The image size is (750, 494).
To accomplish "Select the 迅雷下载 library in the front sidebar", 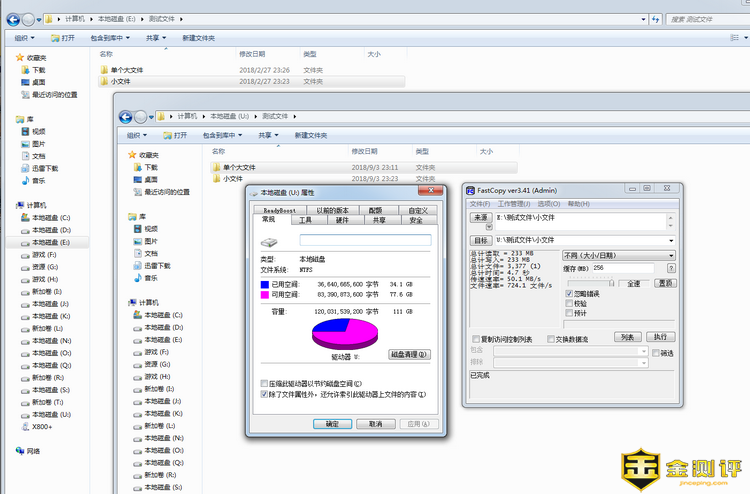I will pos(136,265).
